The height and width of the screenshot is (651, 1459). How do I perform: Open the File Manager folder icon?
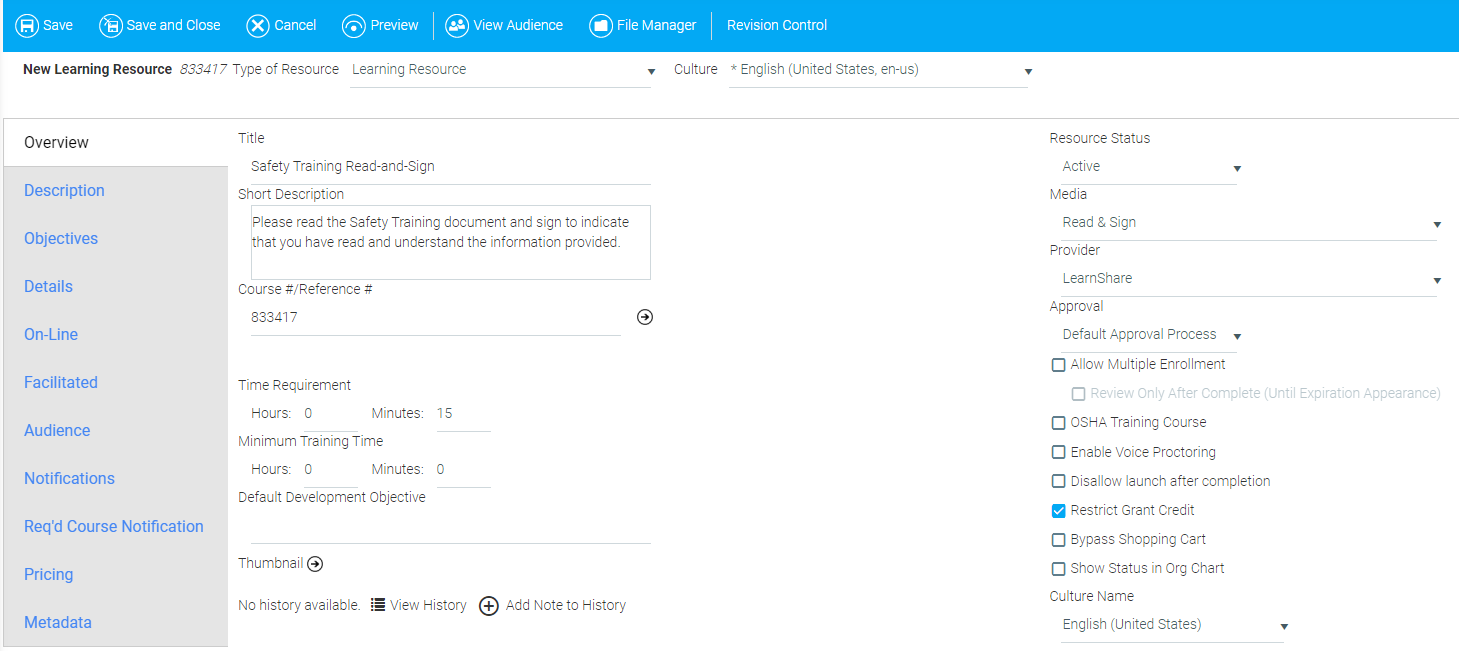[x=600, y=26]
